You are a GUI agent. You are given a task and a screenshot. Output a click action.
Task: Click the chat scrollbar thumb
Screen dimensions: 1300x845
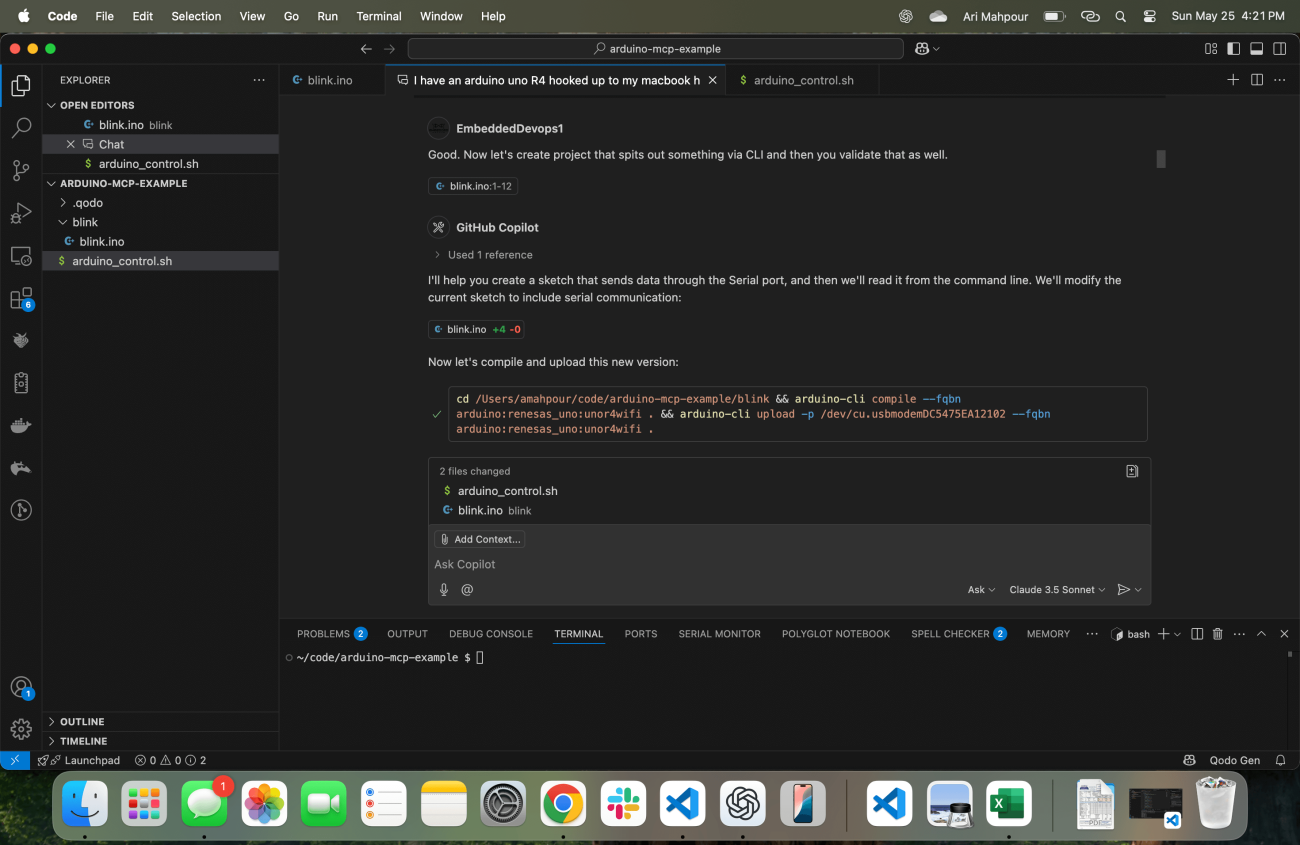1161,159
